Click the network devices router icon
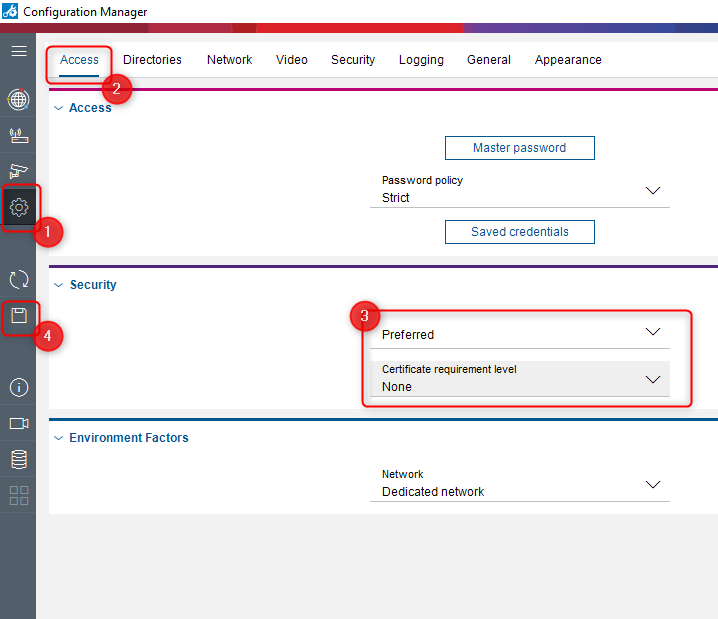Image resolution: width=718 pixels, height=619 pixels. click(18, 135)
